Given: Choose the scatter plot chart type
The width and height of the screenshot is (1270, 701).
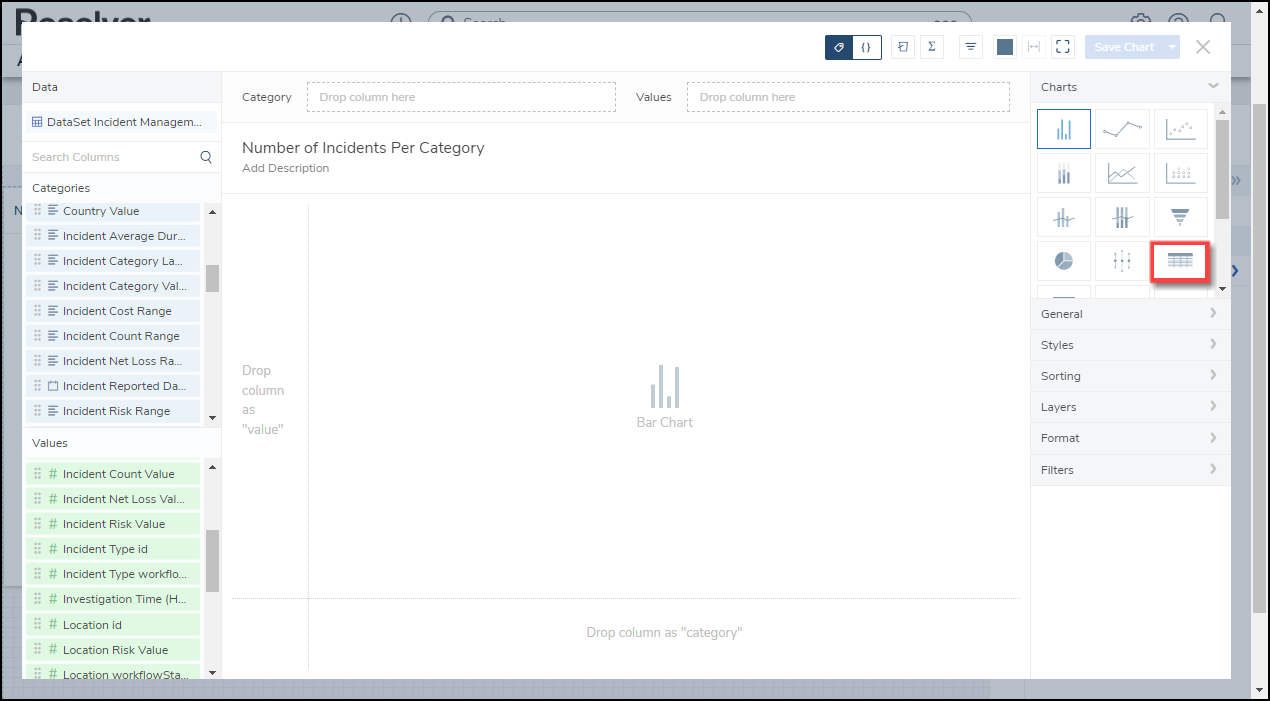Looking at the screenshot, I should pos(1180,129).
